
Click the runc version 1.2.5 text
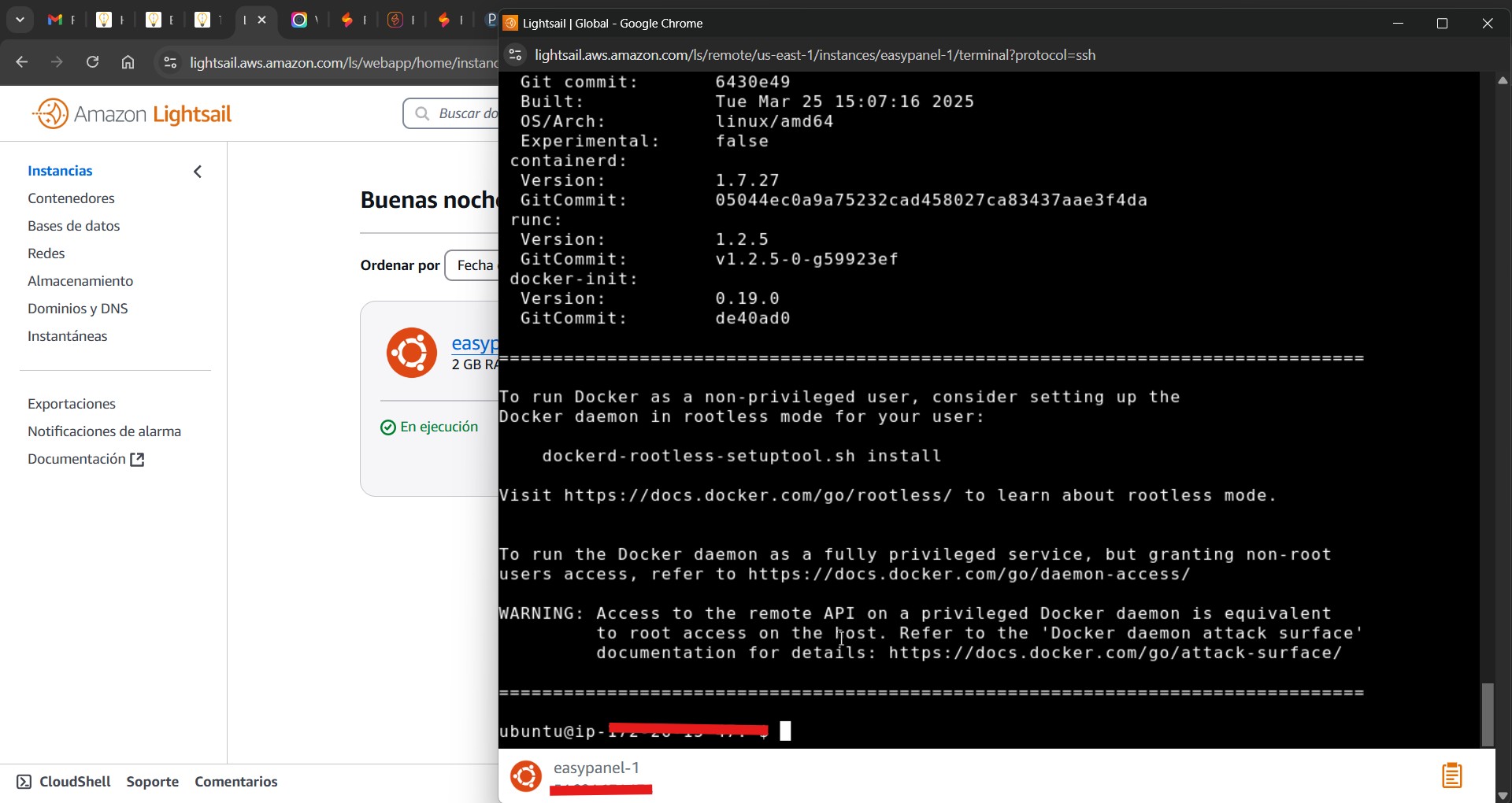742,239
